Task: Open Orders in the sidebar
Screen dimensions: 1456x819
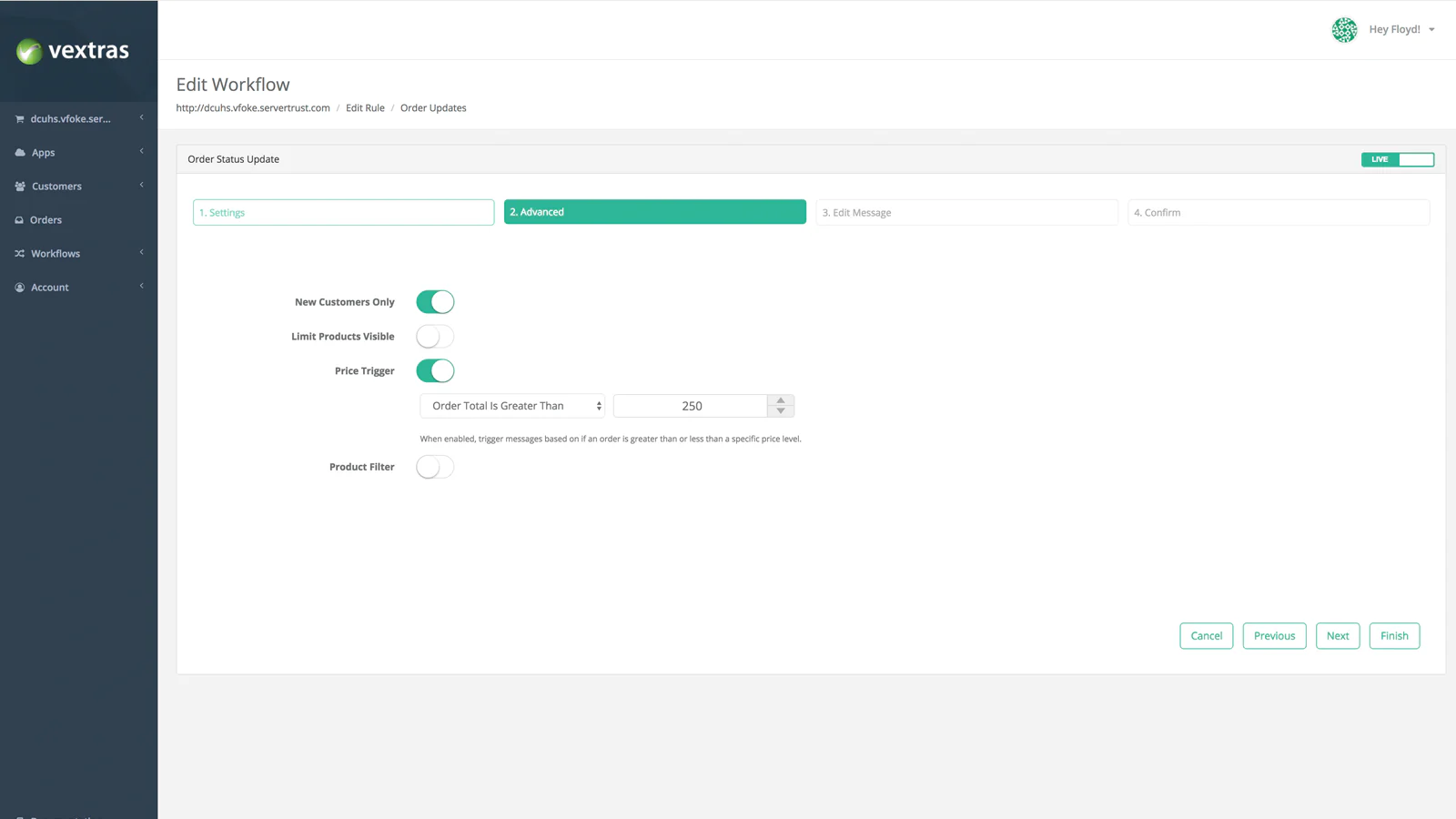Action: (45, 220)
